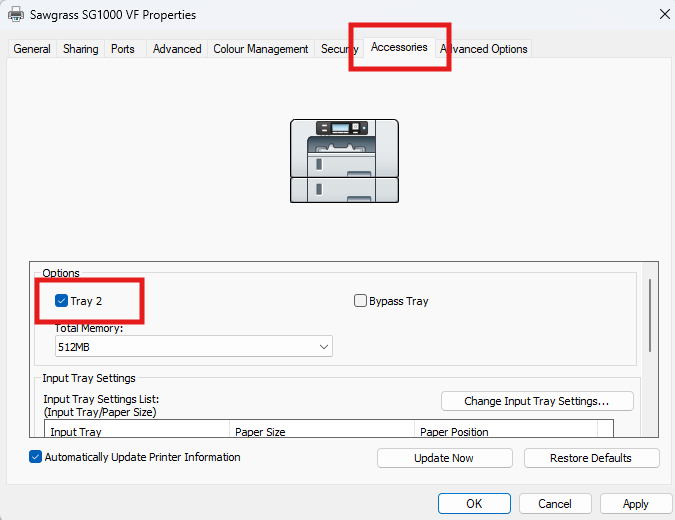Screen dimensions: 675x520
Task: Enable the Bypass Tray option
Action: pyautogui.click(x=360, y=300)
